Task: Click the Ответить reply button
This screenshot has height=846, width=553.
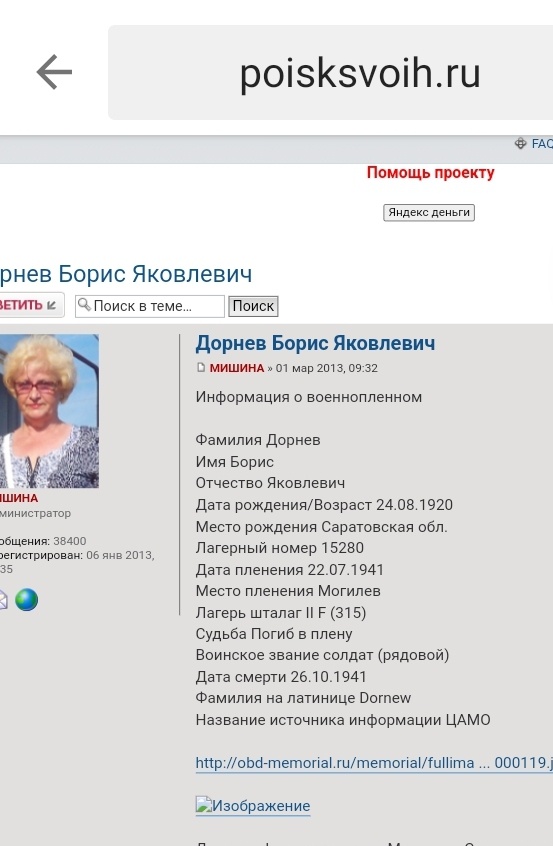Action: point(31,305)
